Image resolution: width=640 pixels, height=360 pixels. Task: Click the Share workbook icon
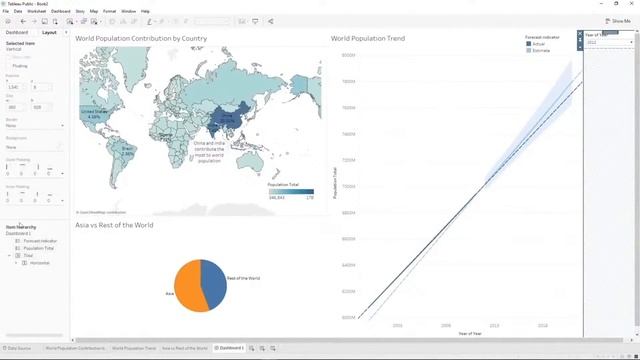pyautogui.click(x=271, y=21)
